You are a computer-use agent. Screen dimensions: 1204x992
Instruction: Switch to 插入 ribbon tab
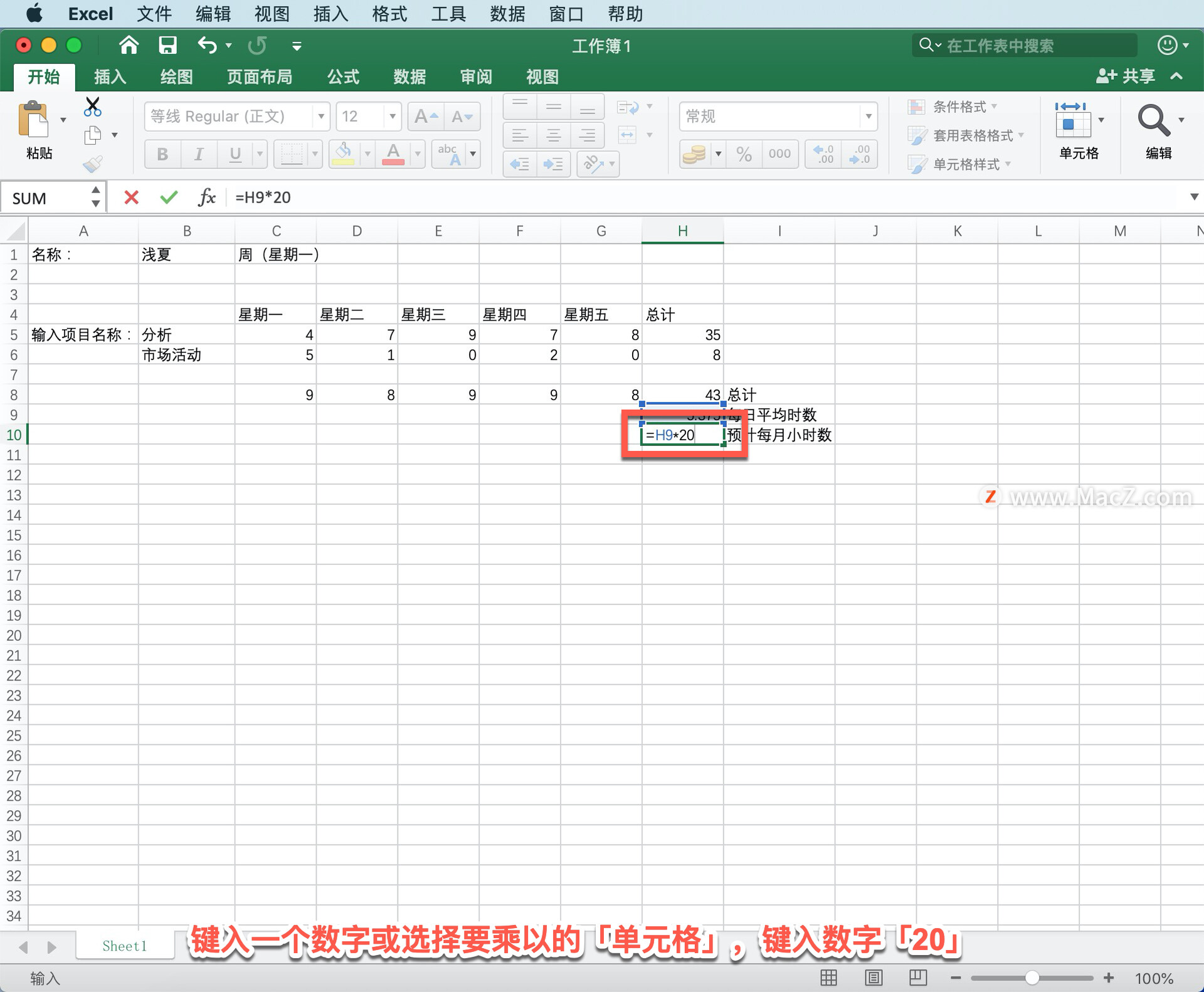110,77
